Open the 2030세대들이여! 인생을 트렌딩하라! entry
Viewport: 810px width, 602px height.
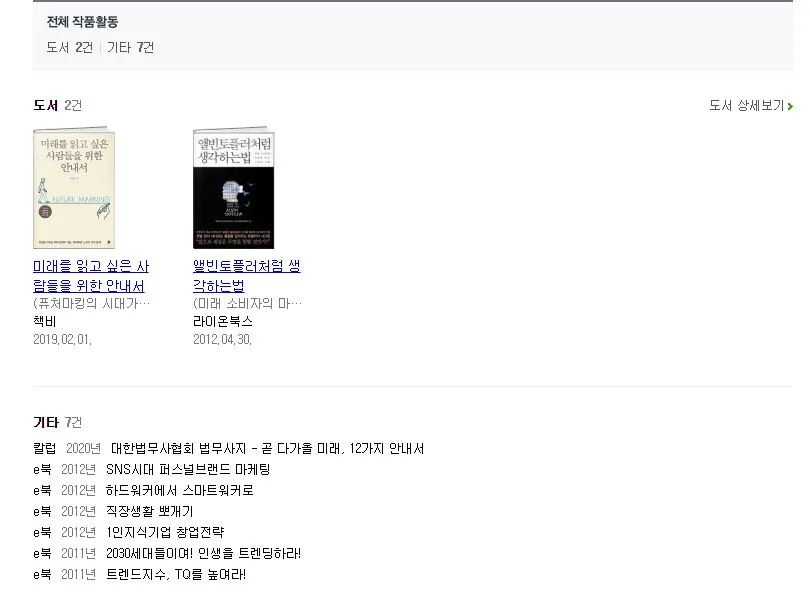[204, 553]
